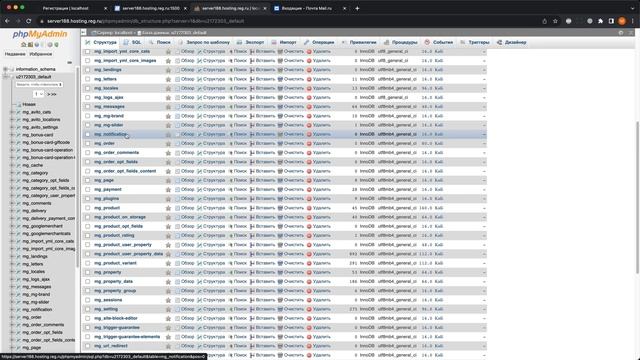Image resolution: width=640 pixels, height=360 pixels.
Task: Click Вставить in the mg_page row
Action: coord(262,180)
